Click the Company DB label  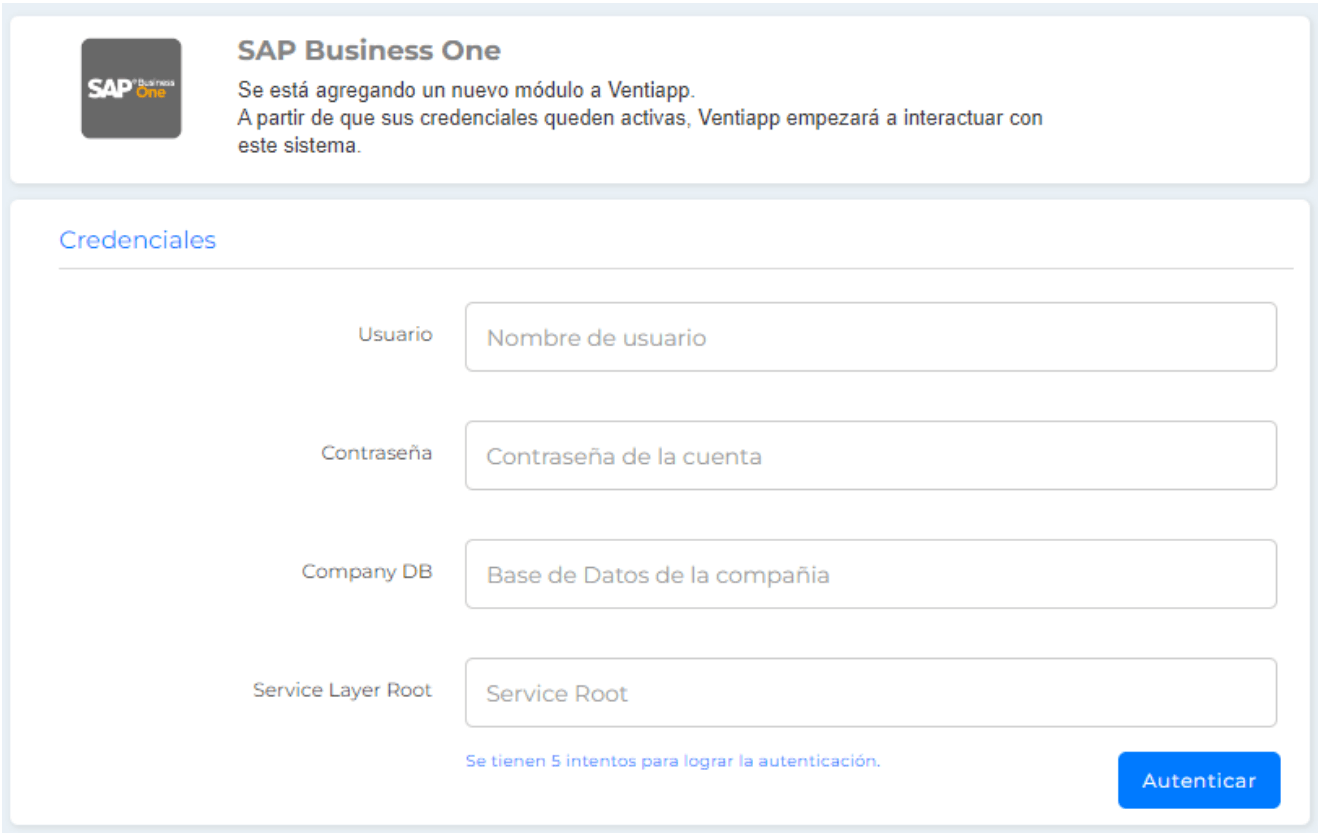[367, 572]
